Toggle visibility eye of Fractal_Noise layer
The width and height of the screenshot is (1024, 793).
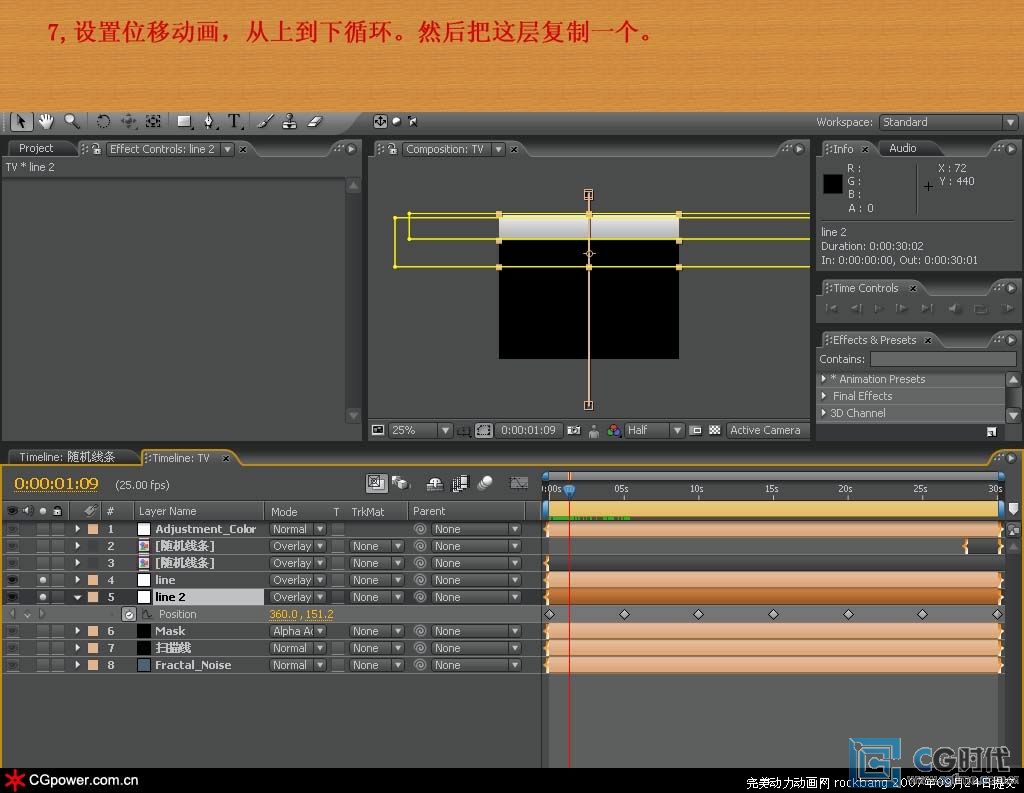12,665
